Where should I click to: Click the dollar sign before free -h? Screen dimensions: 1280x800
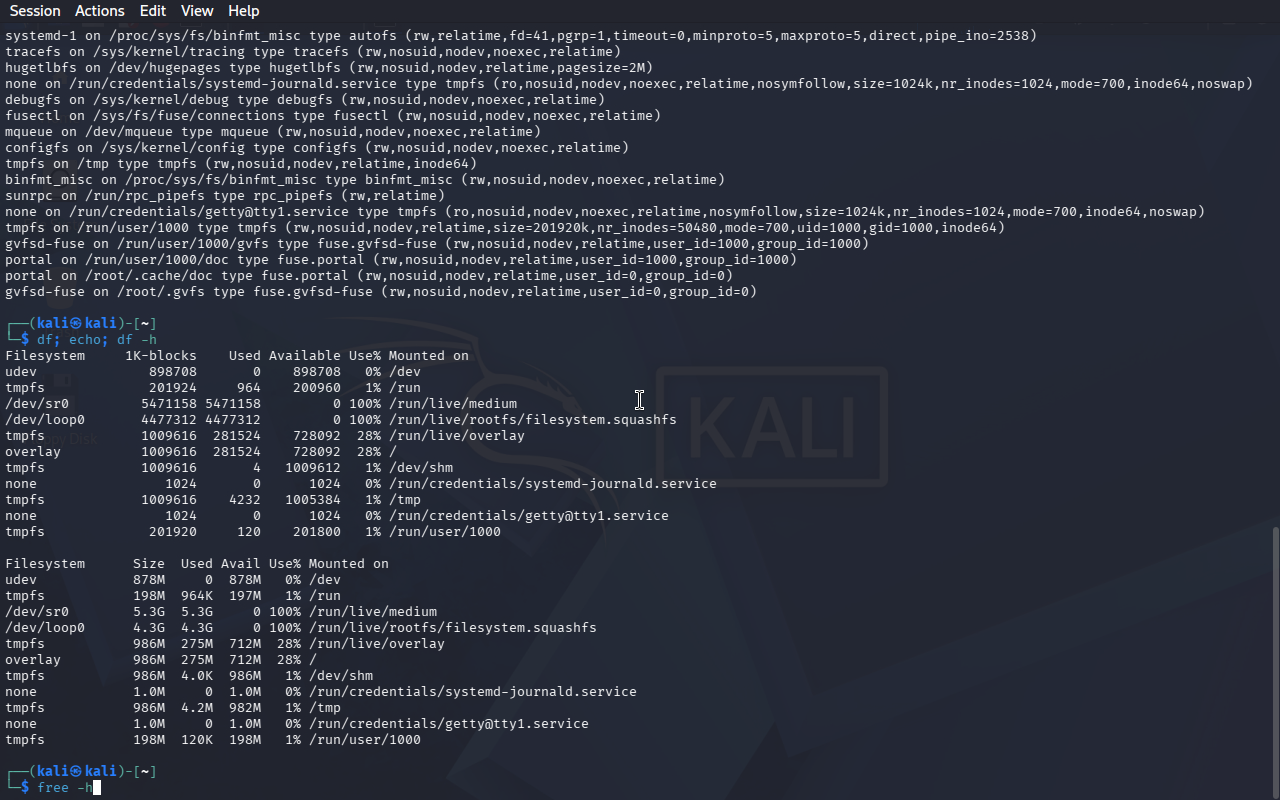(x=25, y=787)
